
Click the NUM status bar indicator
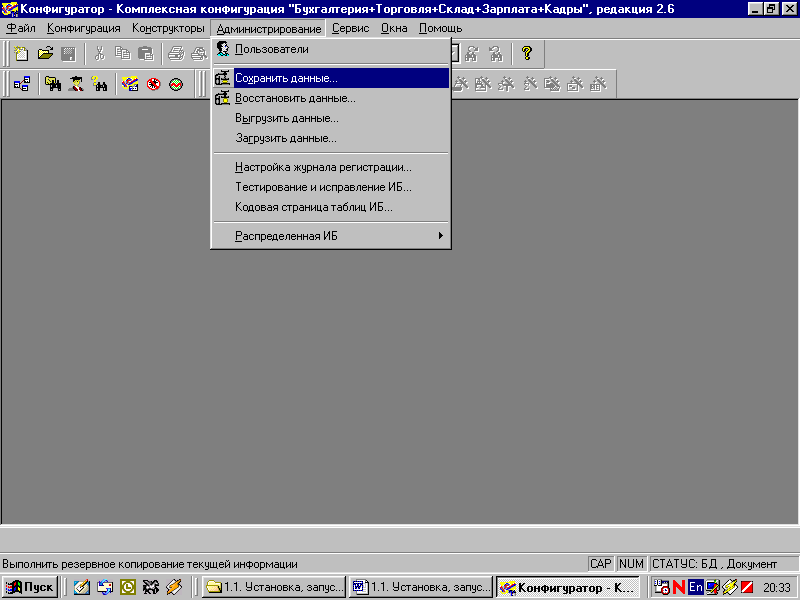point(631,564)
